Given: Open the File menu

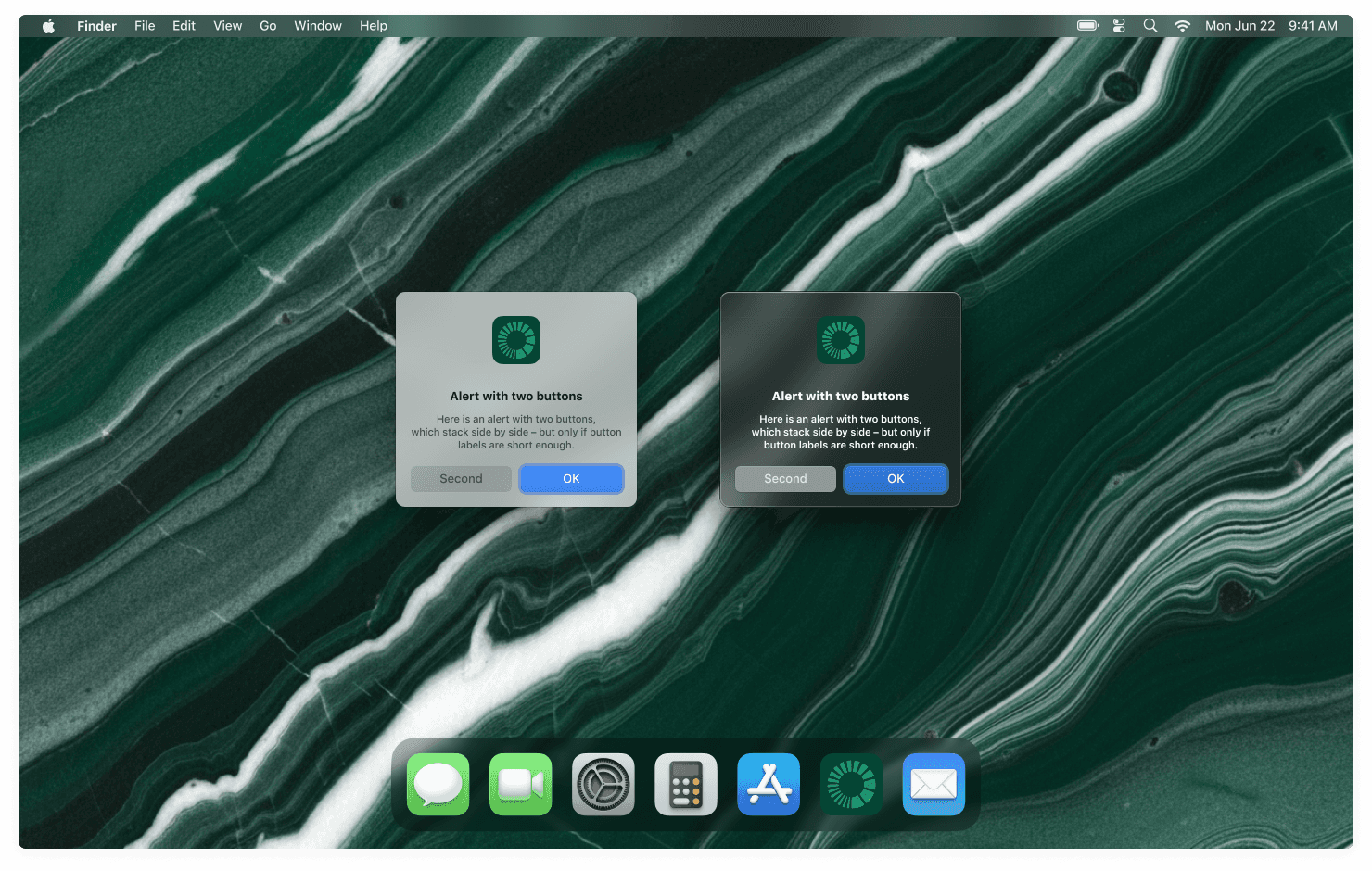Looking at the screenshot, I should pos(145,26).
